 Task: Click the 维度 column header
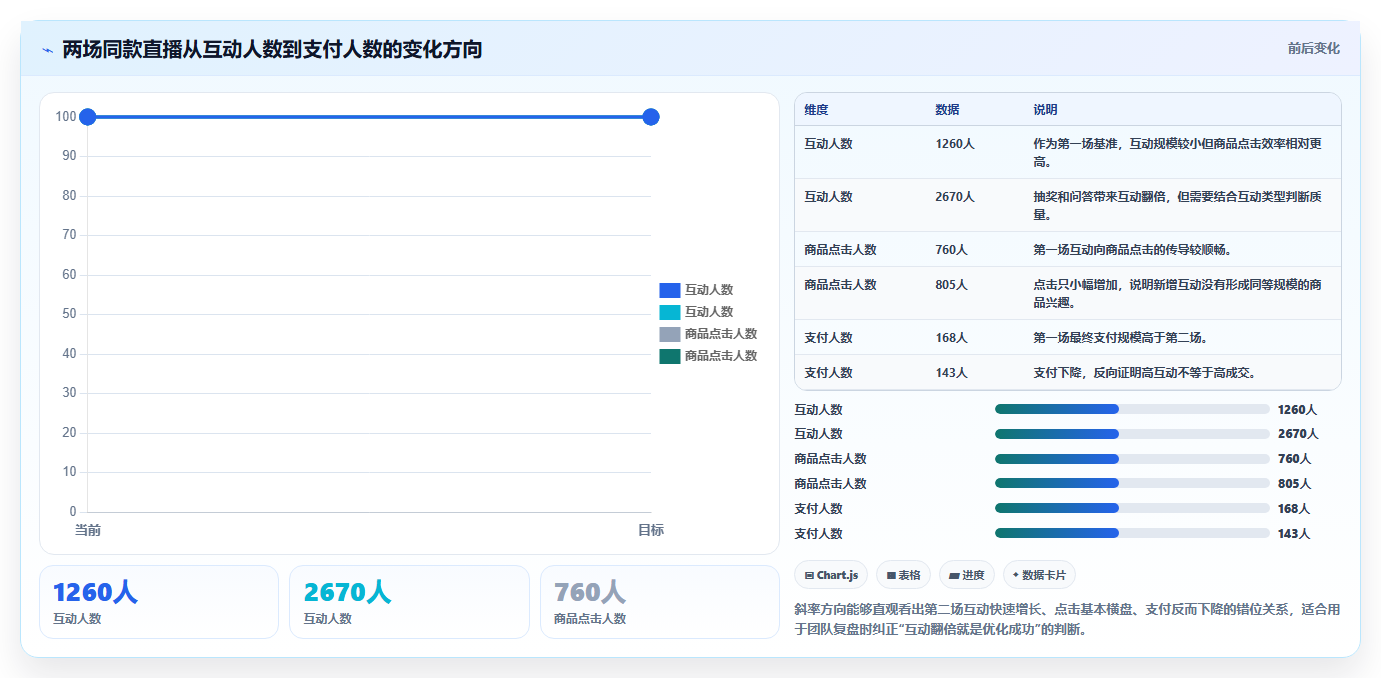[816, 110]
